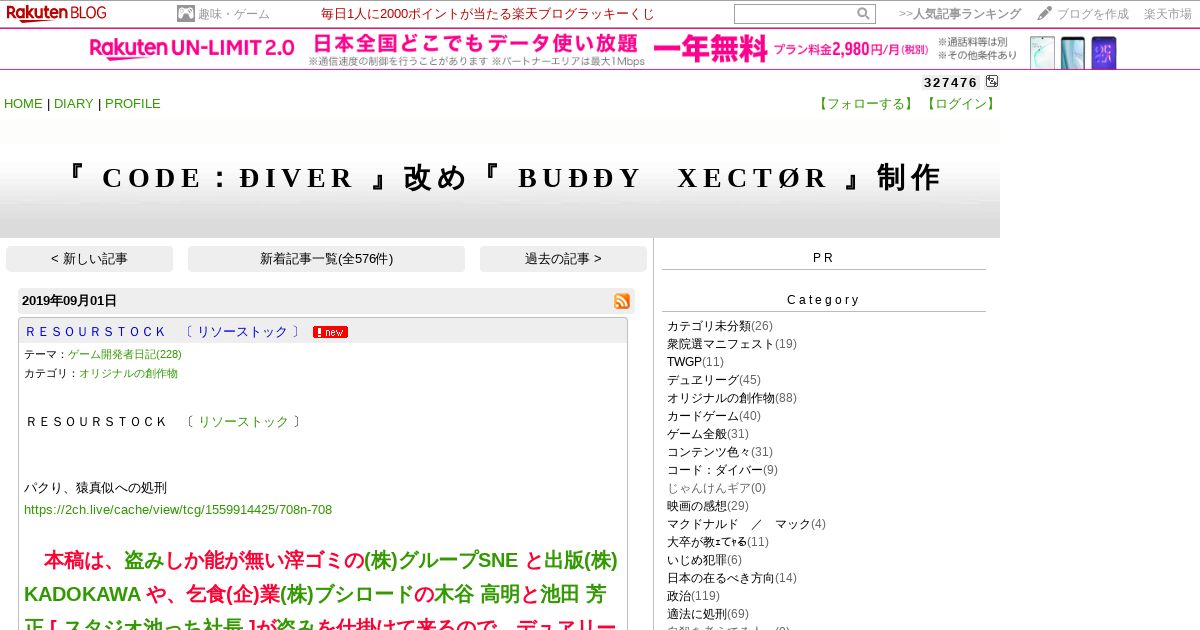Click ログイン link

tap(960, 104)
